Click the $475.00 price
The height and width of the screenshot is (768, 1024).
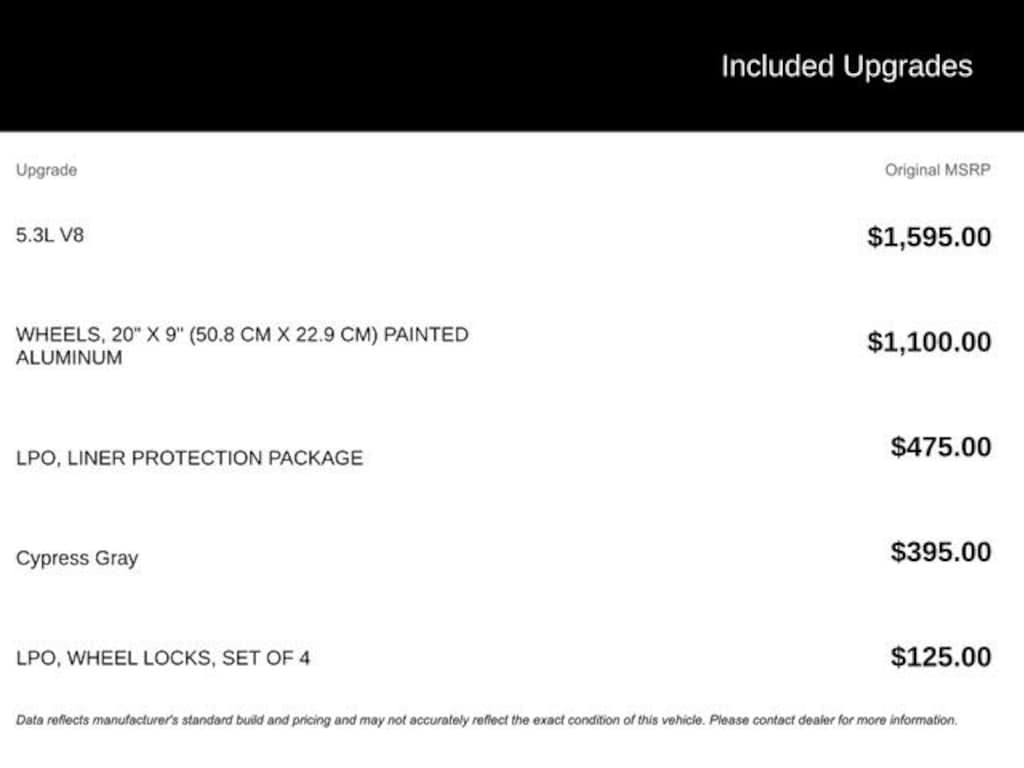click(941, 446)
